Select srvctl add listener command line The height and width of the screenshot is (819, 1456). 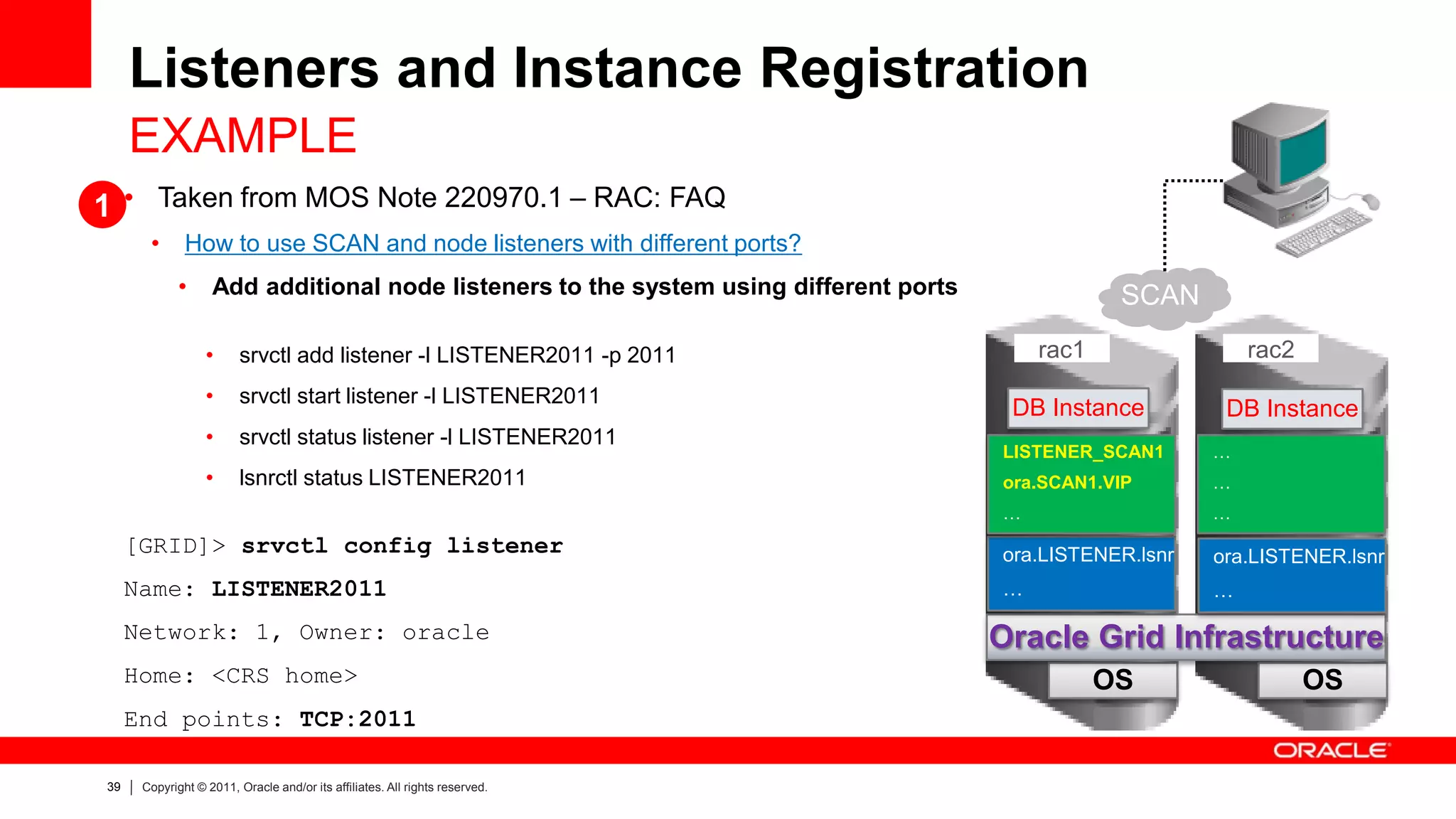click(x=457, y=355)
